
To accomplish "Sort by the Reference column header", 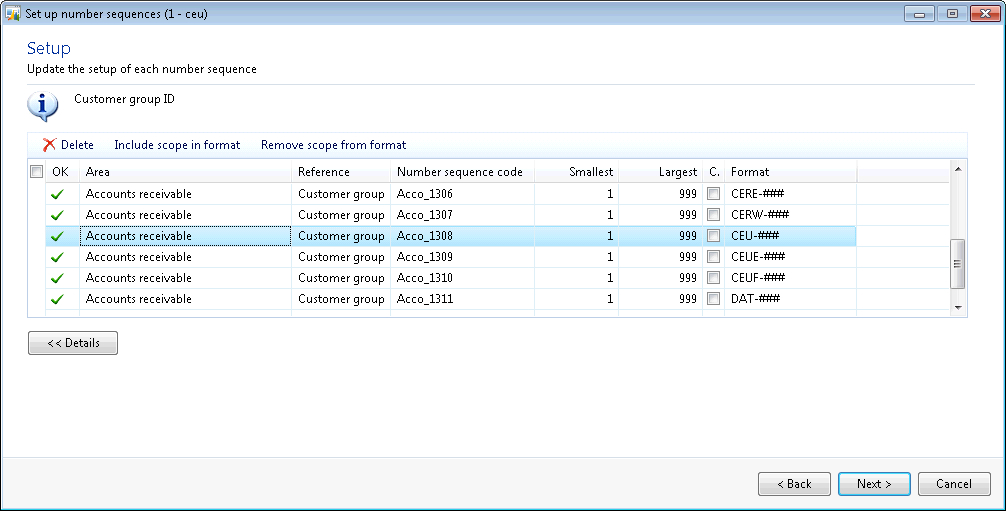I will (341, 172).
